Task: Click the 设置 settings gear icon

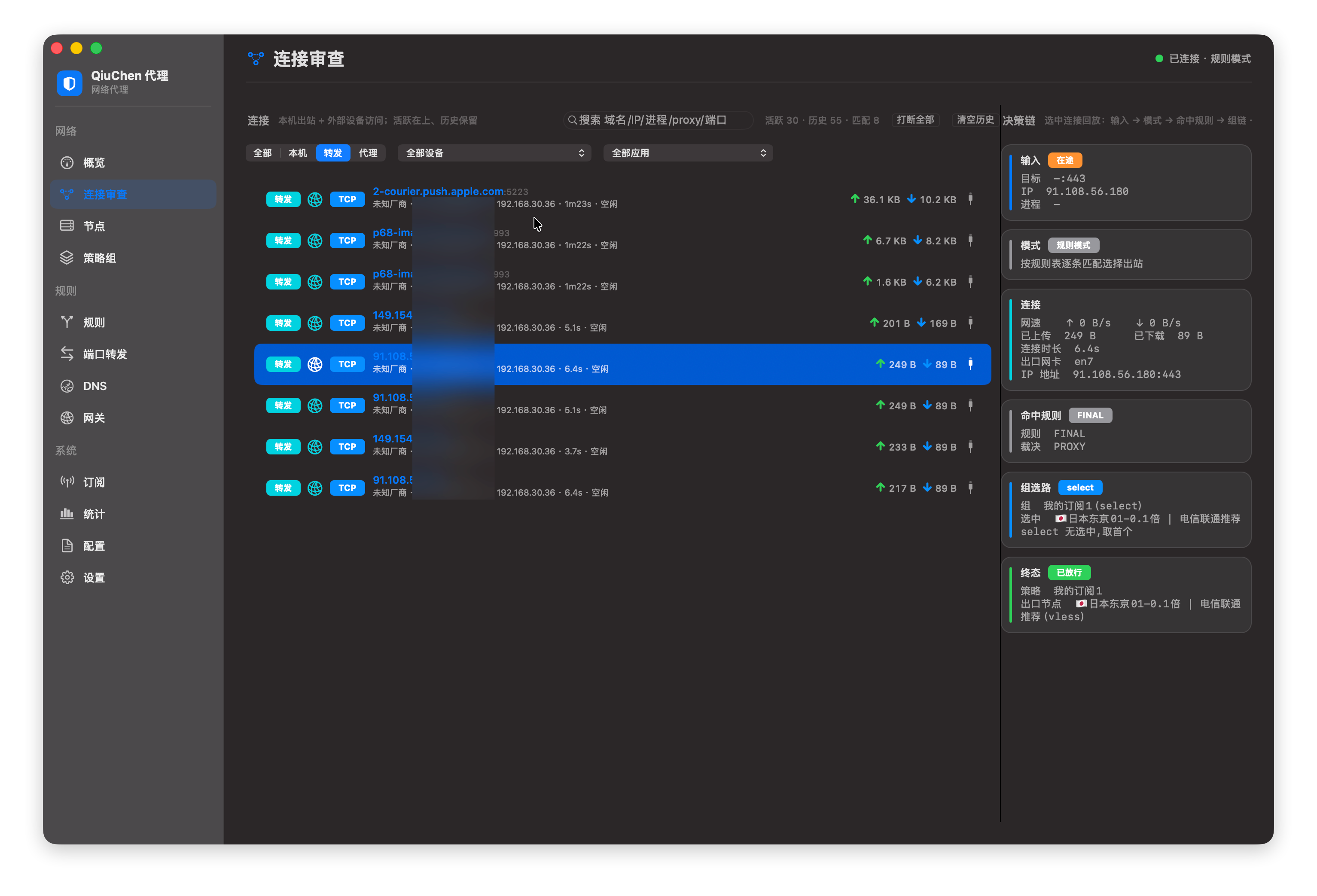Action: click(67, 577)
